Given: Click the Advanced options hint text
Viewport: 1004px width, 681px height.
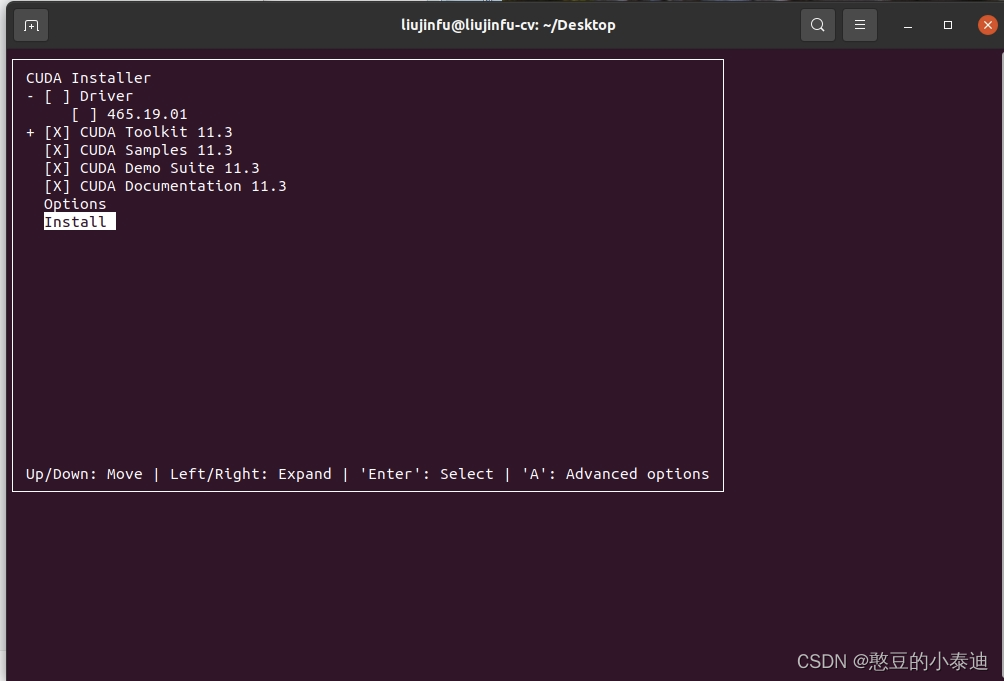Looking at the screenshot, I should [x=636, y=473].
